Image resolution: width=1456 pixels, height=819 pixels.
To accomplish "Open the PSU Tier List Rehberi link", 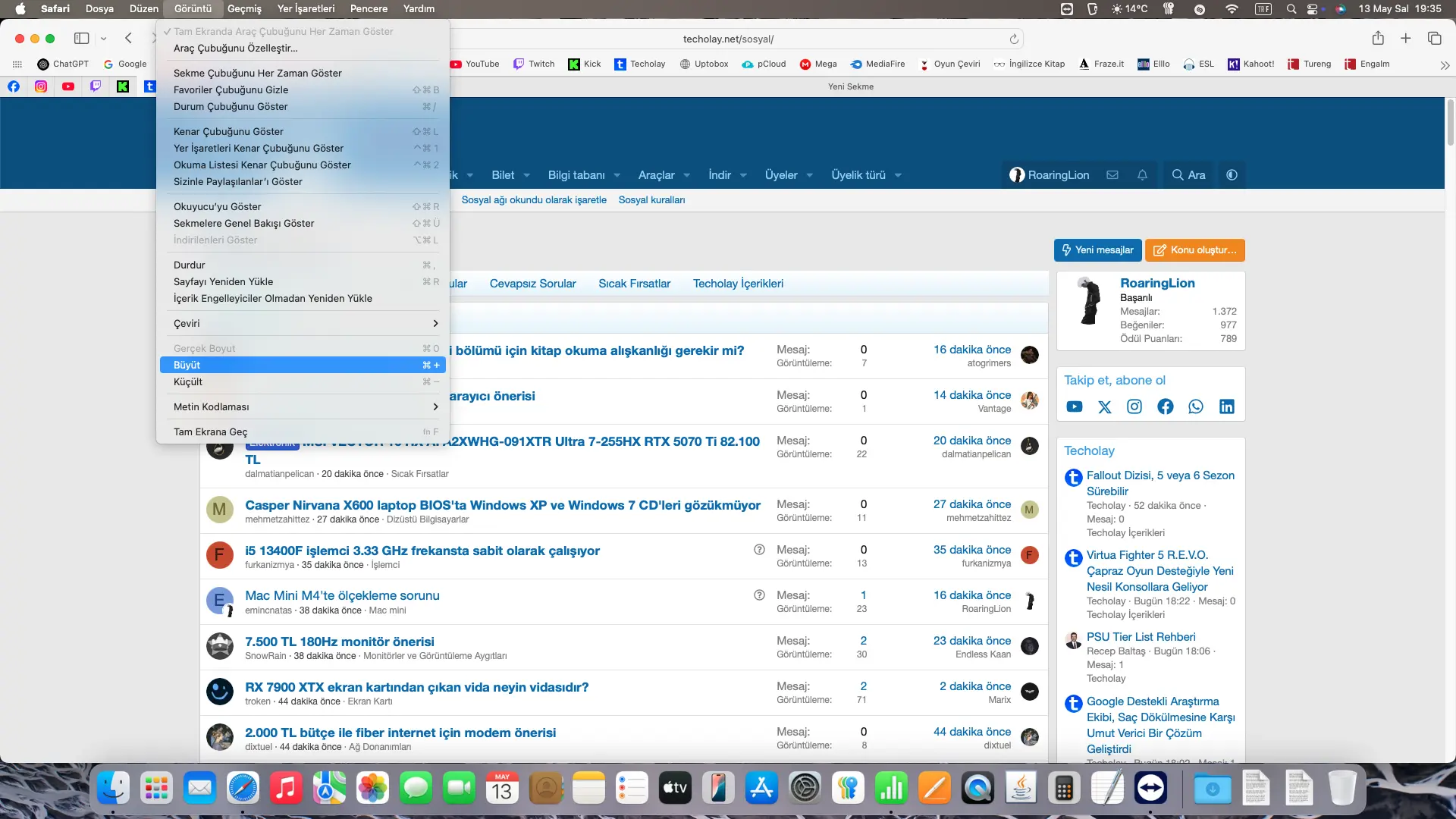I will coord(1141,637).
